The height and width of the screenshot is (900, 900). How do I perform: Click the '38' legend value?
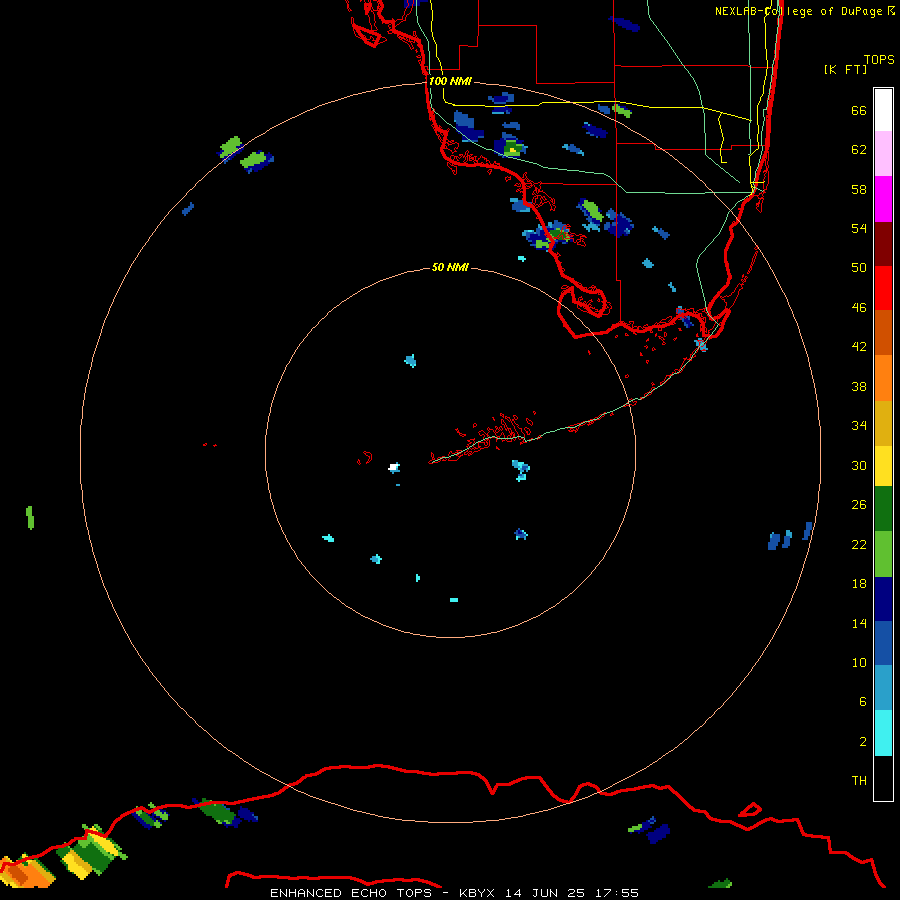[859, 386]
